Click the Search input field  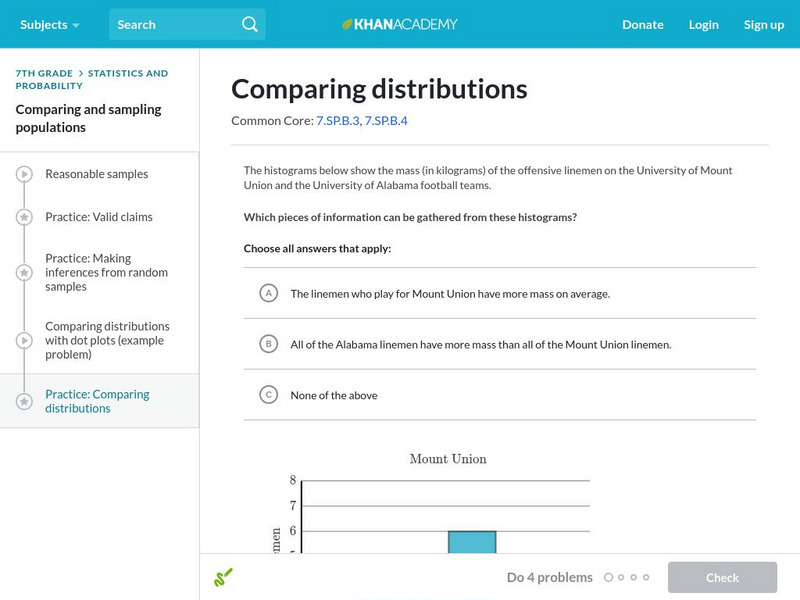(x=187, y=24)
